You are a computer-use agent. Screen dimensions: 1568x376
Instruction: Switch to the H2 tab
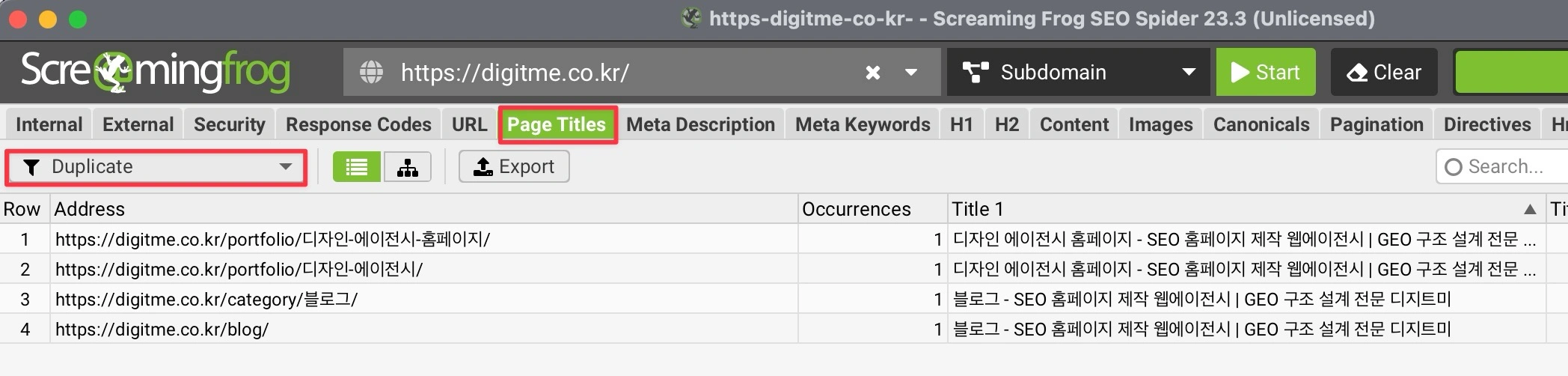(1007, 124)
